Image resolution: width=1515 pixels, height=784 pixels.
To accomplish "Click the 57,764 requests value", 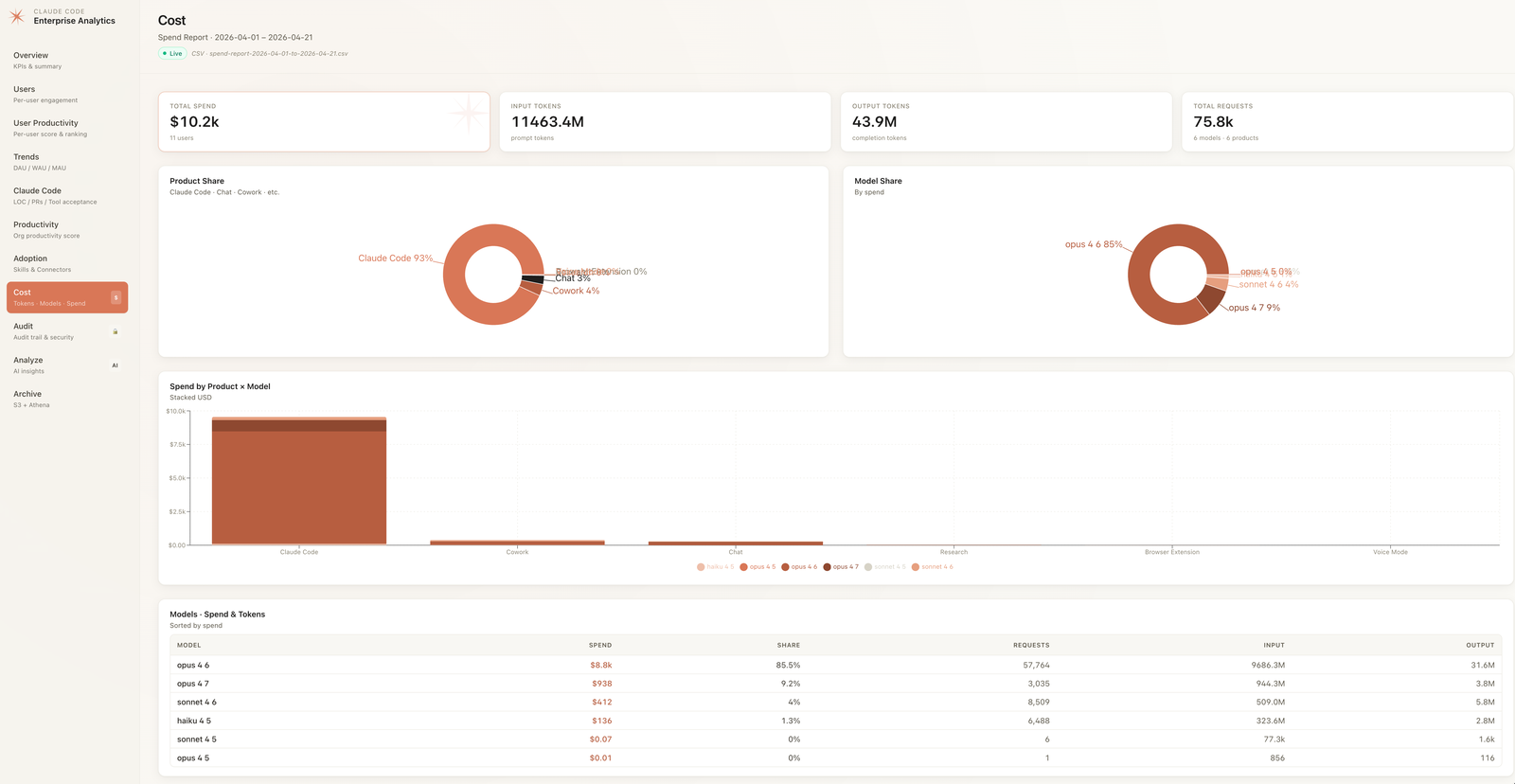I will [1036, 665].
